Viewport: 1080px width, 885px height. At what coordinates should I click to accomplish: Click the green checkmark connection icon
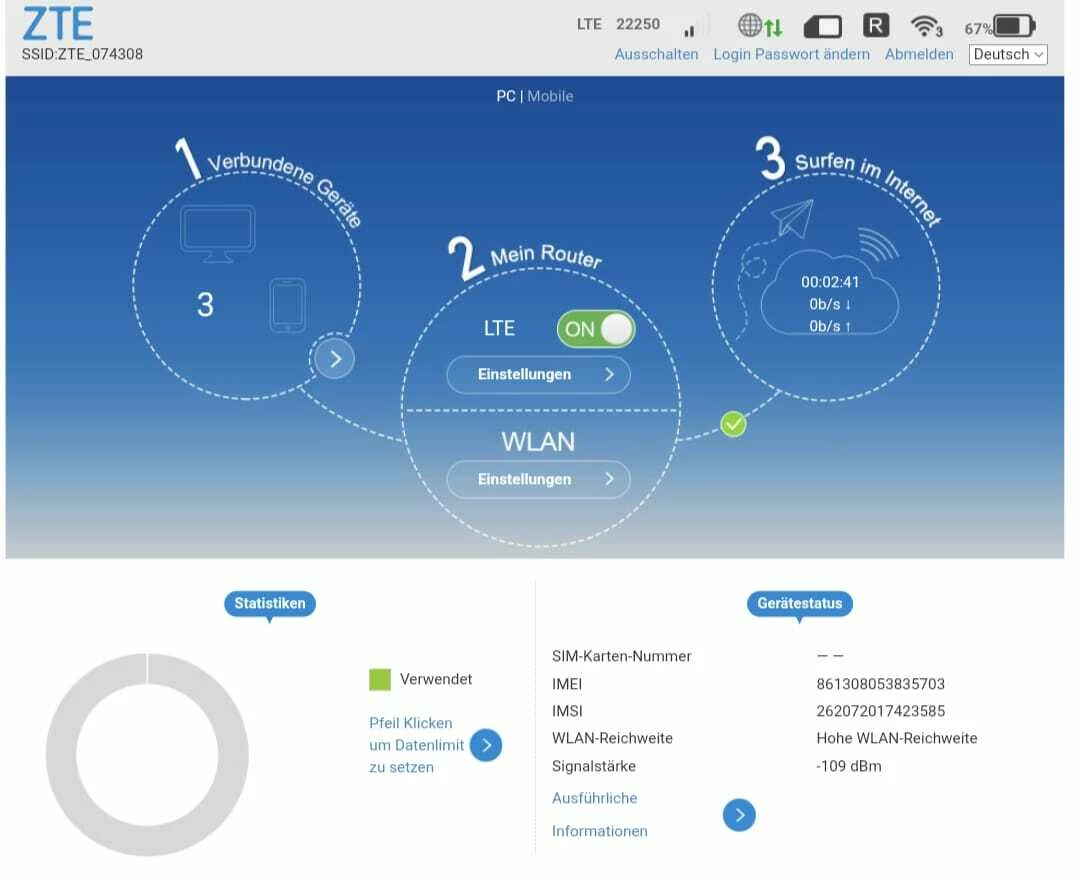(733, 424)
